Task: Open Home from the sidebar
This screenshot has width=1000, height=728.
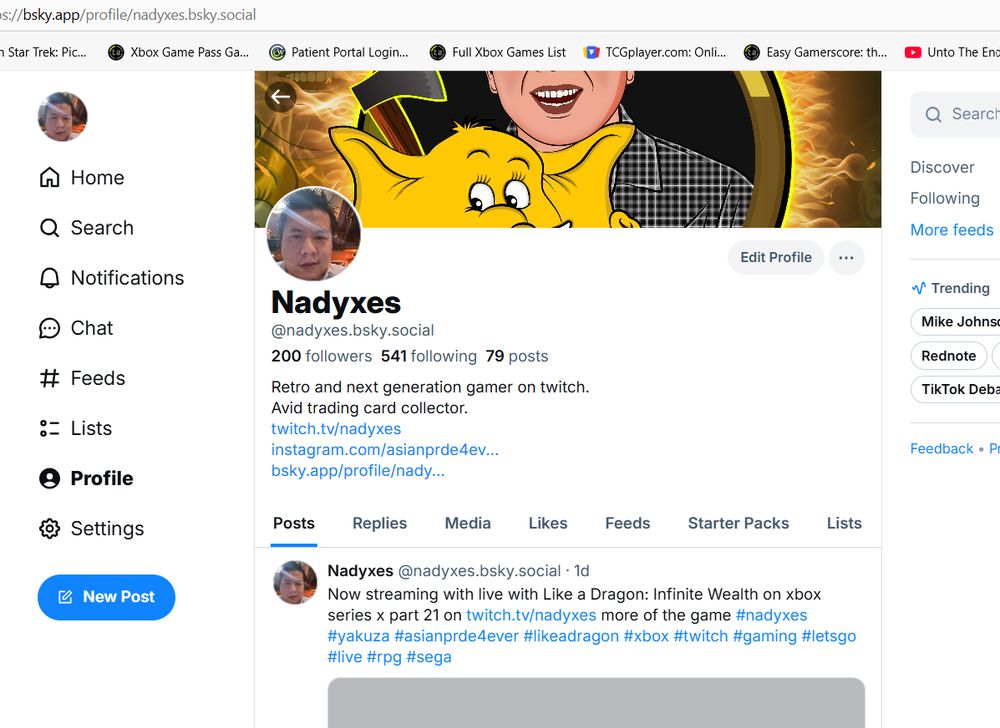Action: 82,177
